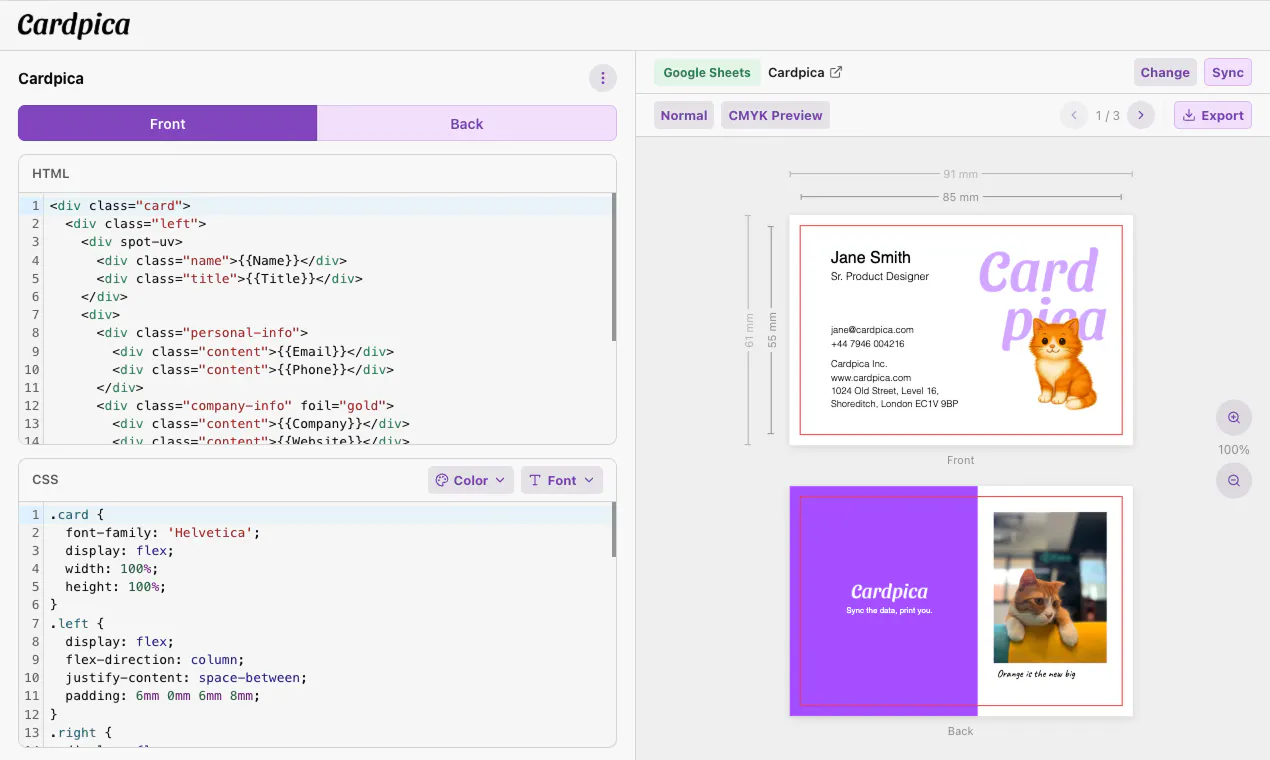This screenshot has height=760, width=1270.
Task: Switch to the Front tab
Action: click(x=168, y=124)
